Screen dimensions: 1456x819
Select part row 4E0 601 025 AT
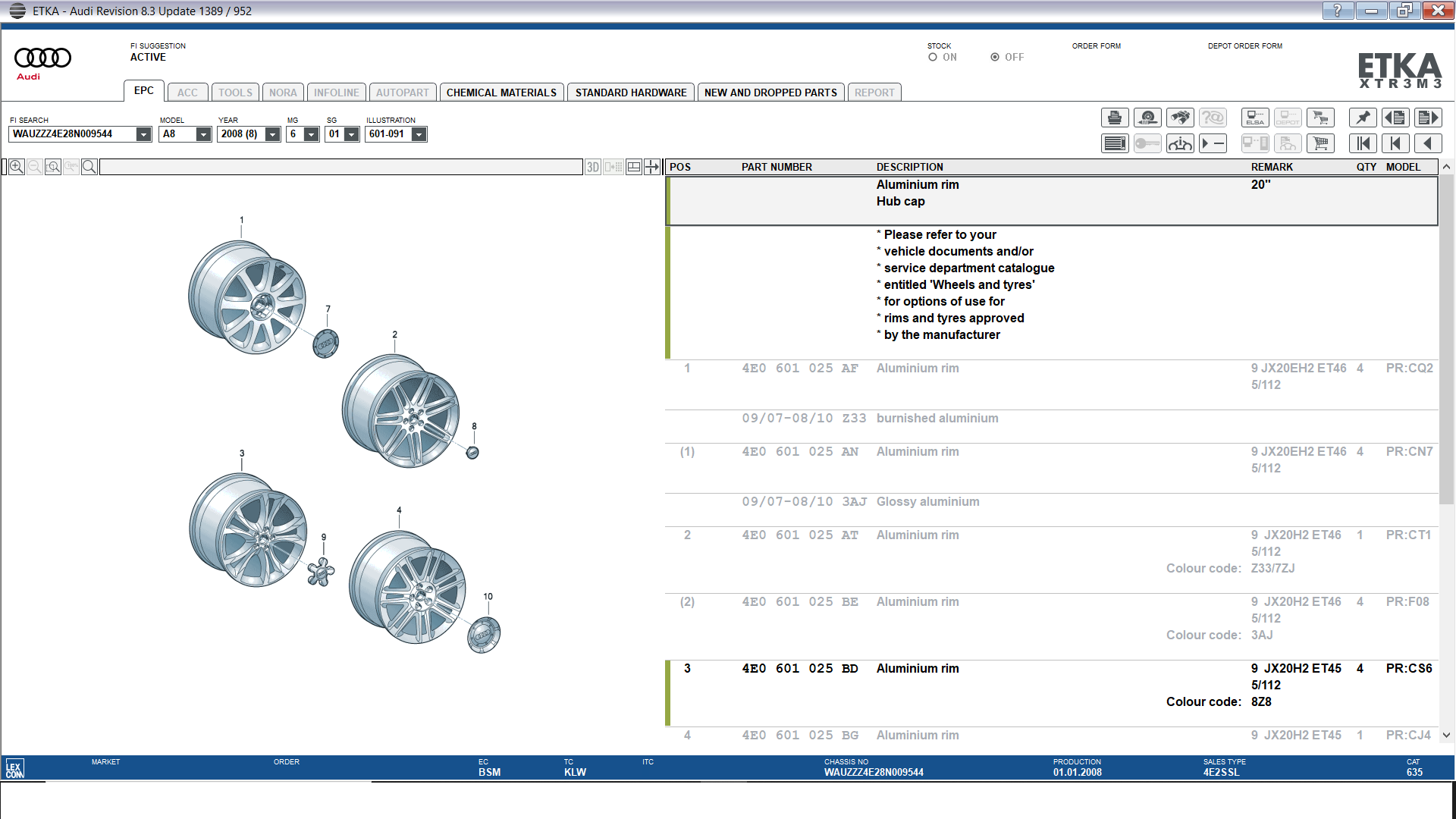(x=1051, y=560)
